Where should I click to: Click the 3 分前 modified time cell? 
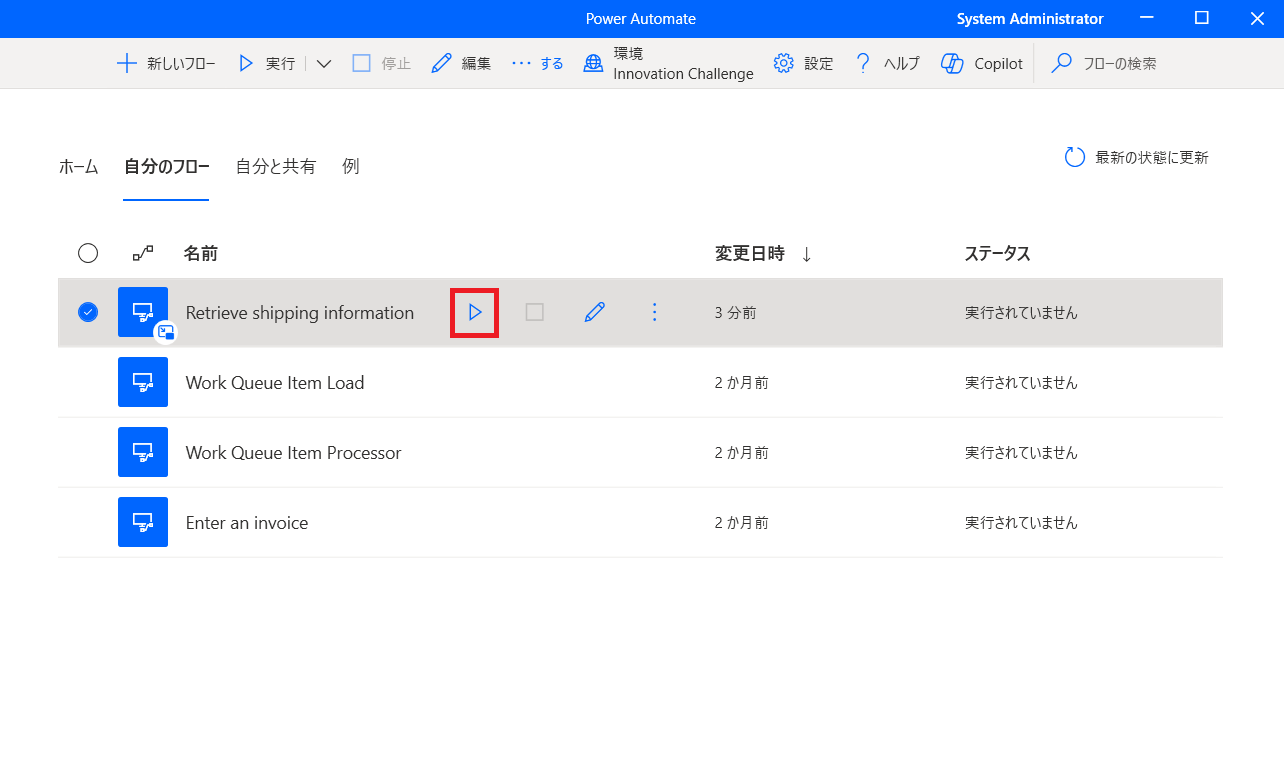pos(735,313)
